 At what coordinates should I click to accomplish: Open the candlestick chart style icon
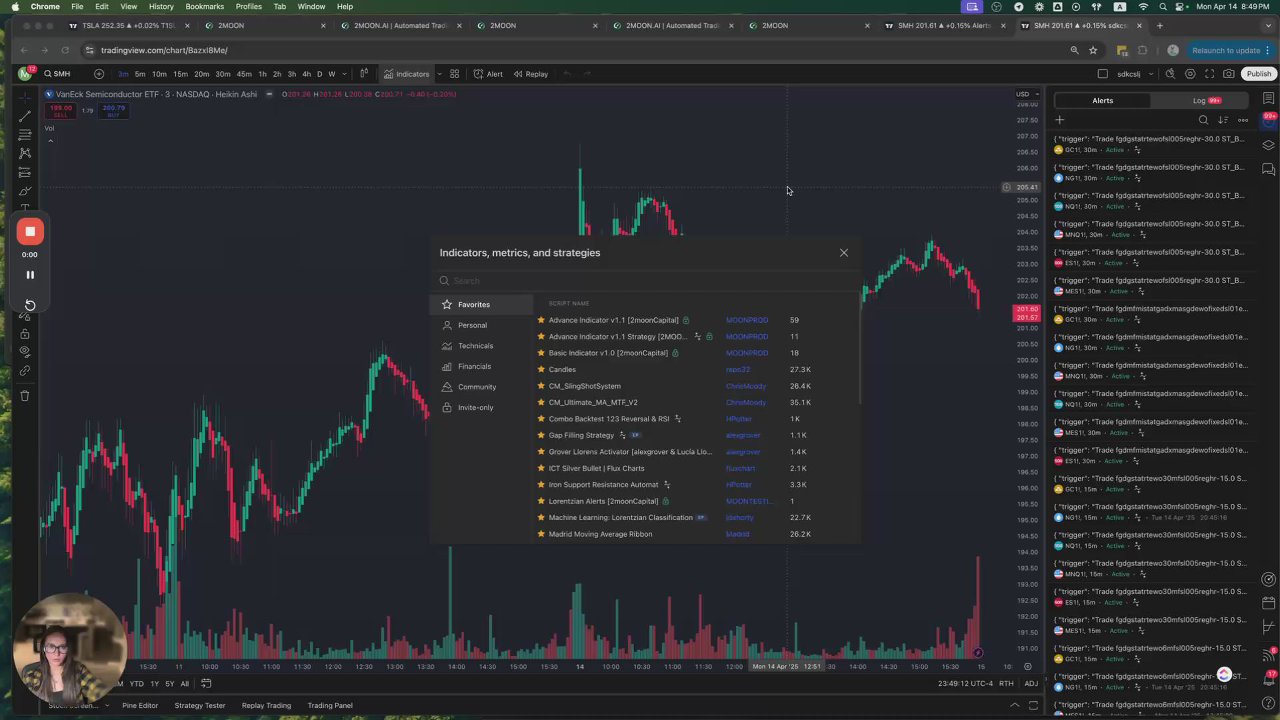click(x=364, y=74)
